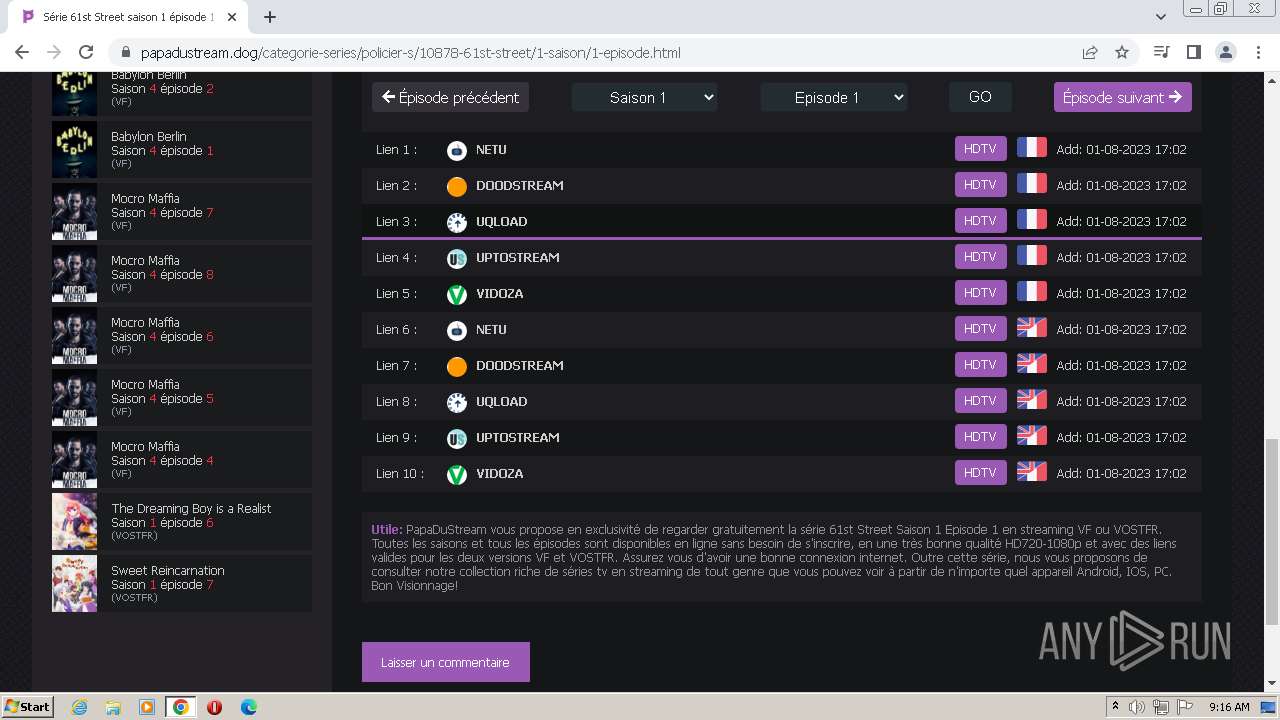This screenshot has height=720, width=1280.
Task: Open the file explorer taskbar icon
Action: [113, 707]
